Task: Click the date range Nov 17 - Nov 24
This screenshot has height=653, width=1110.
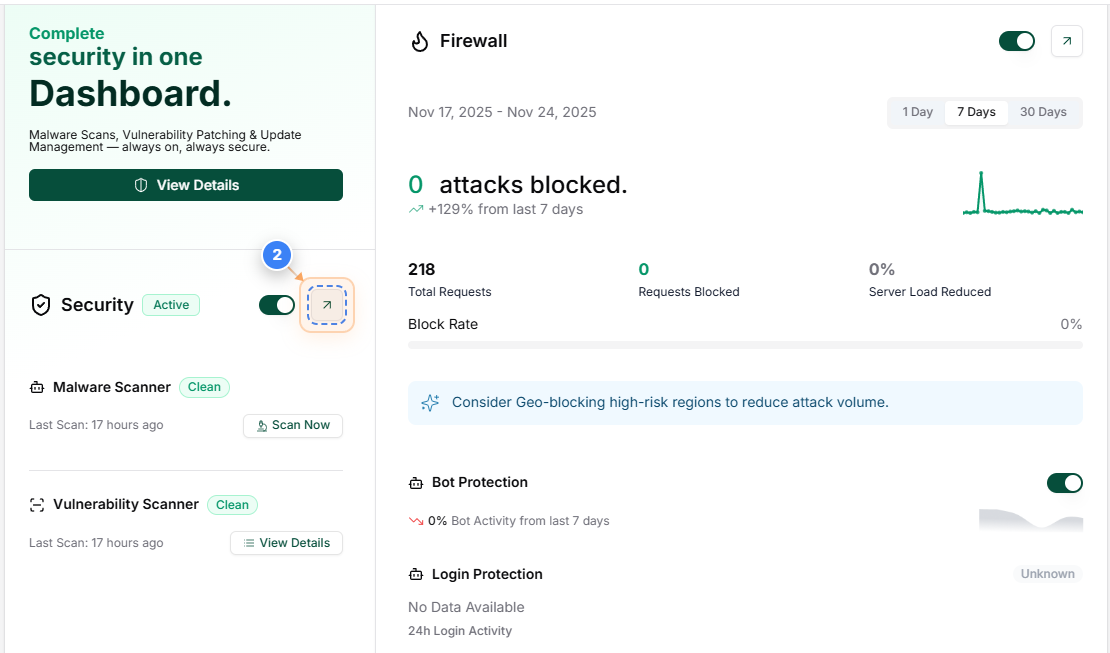Action: click(x=502, y=112)
